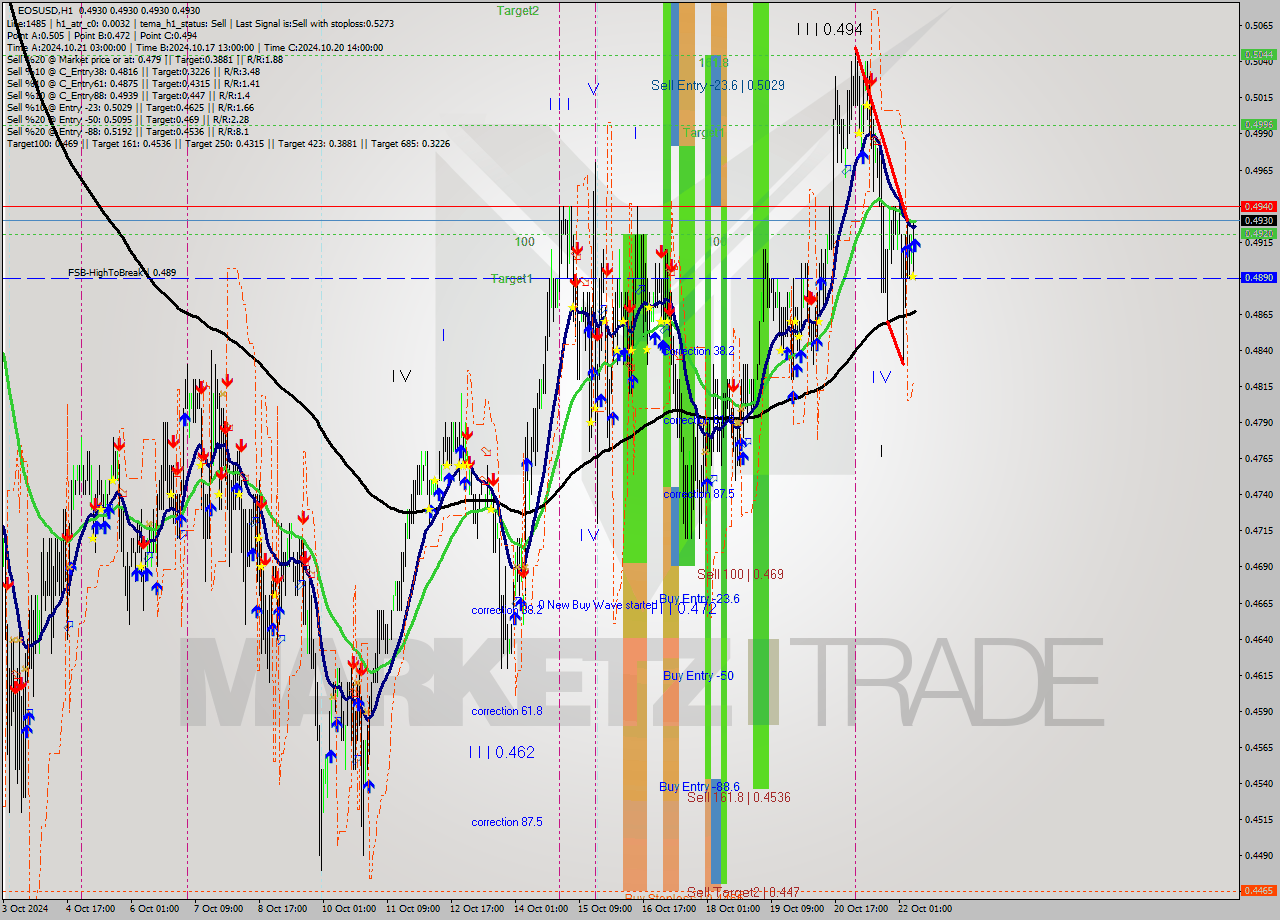Click the 'Buy Entry -50' label

[698, 676]
